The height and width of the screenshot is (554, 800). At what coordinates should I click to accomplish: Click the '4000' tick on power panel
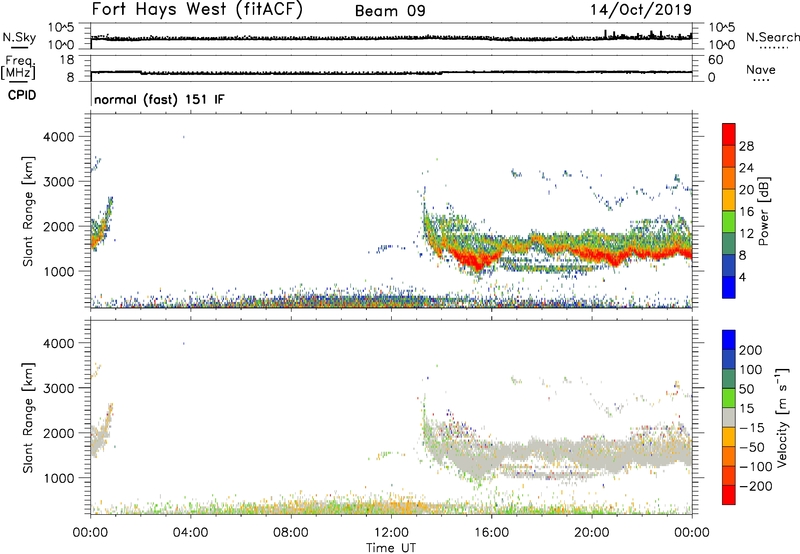click(x=58, y=137)
